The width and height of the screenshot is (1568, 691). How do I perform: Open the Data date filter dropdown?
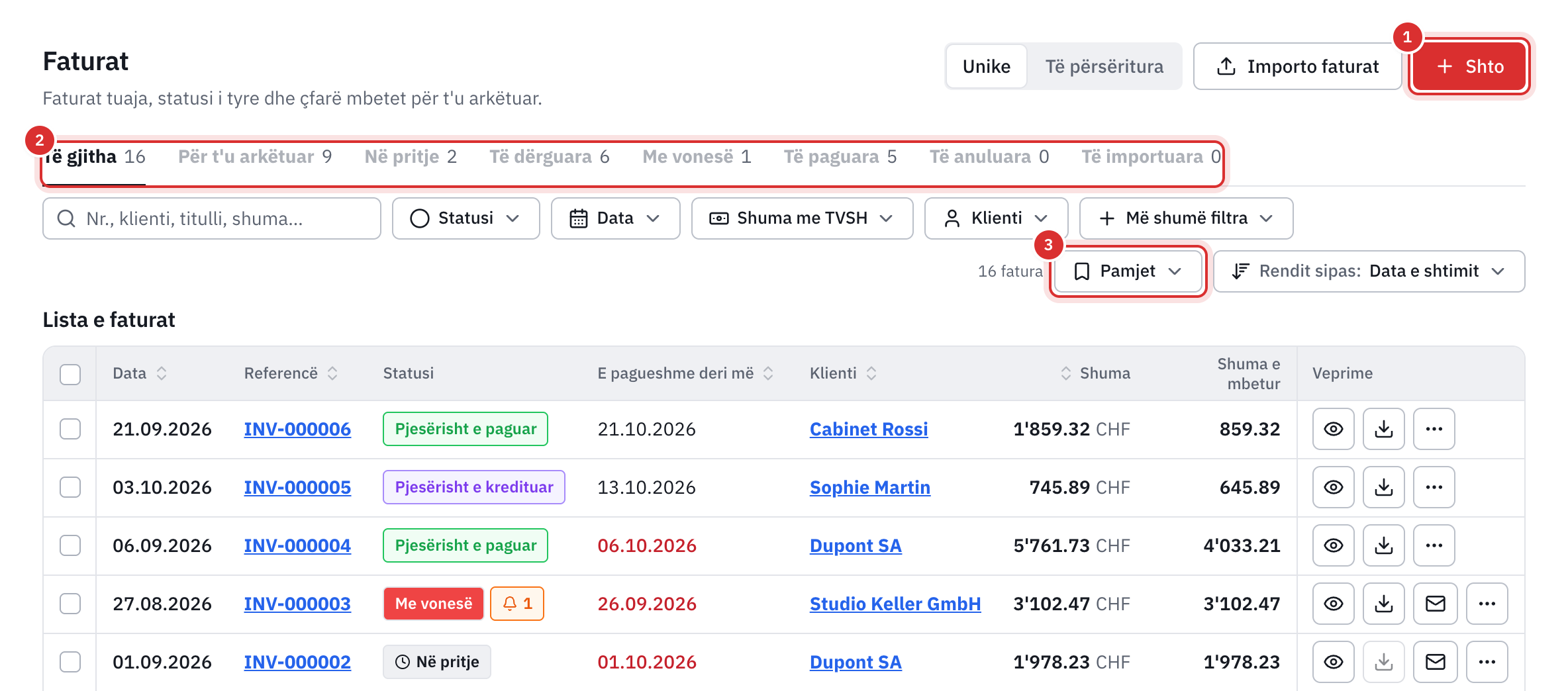pos(615,218)
